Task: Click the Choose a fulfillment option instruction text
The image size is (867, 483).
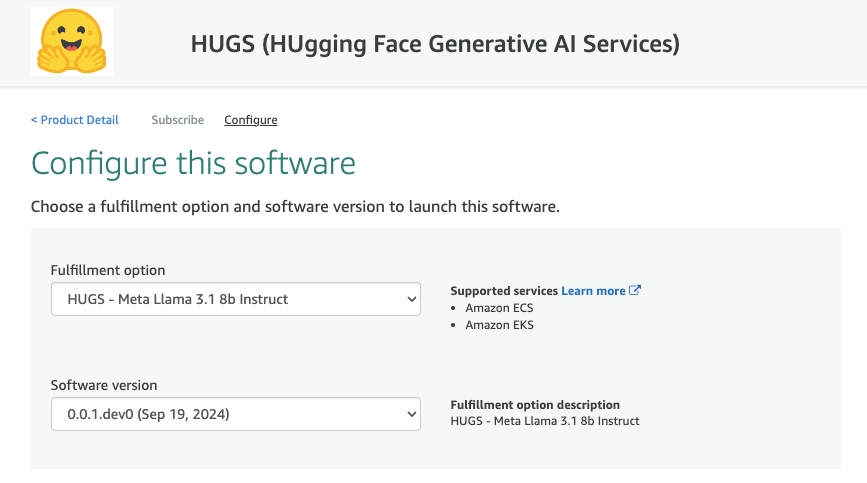Action: pyautogui.click(x=295, y=207)
